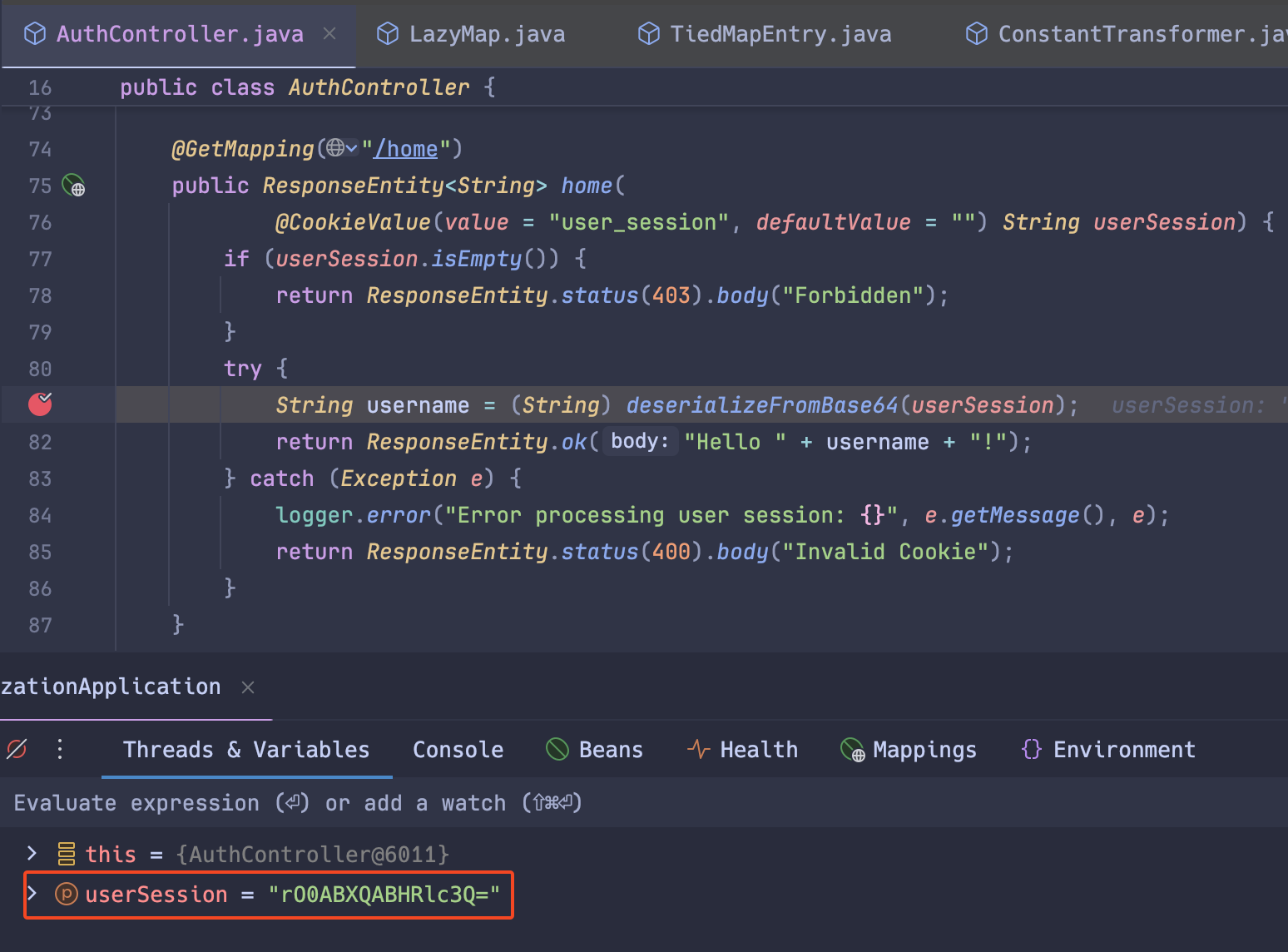This screenshot has width=1288, height=952.
Task: Disable the breakpoint on line 81
Action: [x=40, y=404]
